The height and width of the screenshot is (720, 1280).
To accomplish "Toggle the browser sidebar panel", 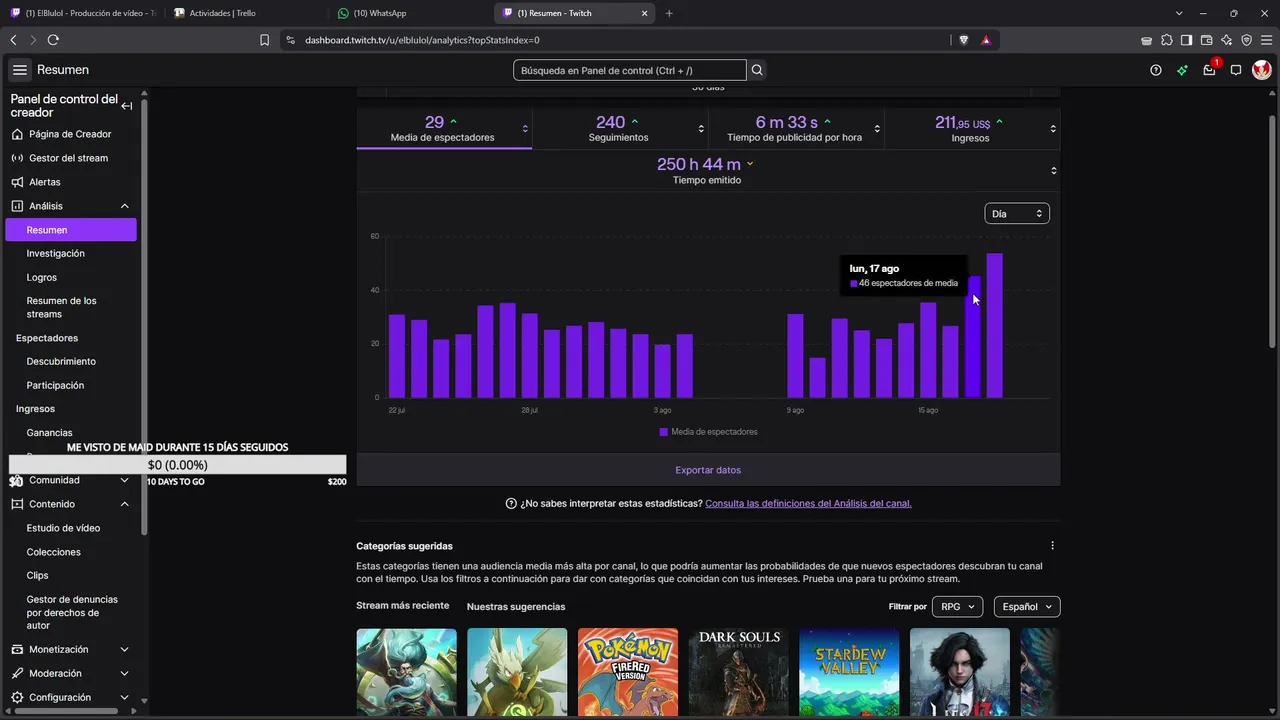I will pos(1186,40).
